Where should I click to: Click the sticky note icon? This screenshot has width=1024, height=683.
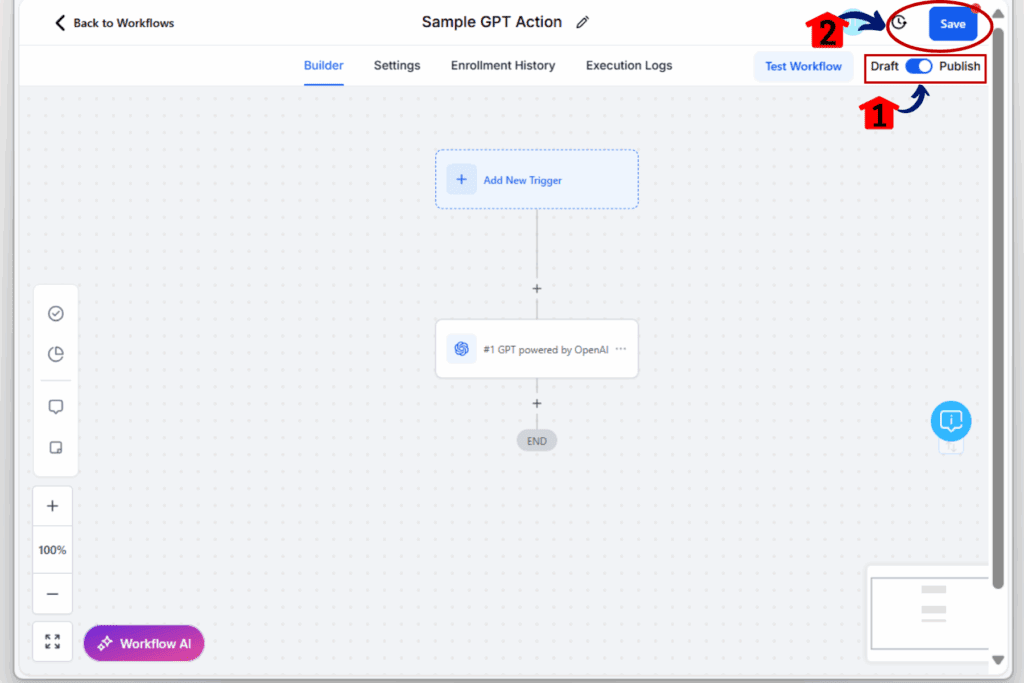coord(56,447)
